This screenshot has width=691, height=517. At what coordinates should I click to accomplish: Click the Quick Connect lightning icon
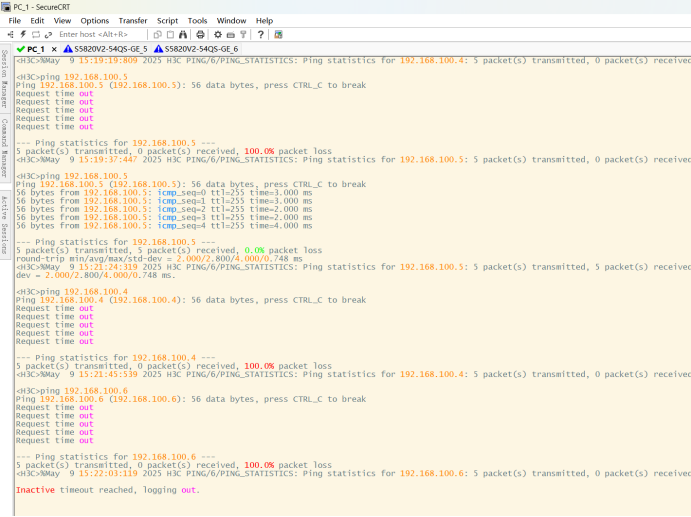[x=23, y=34]
